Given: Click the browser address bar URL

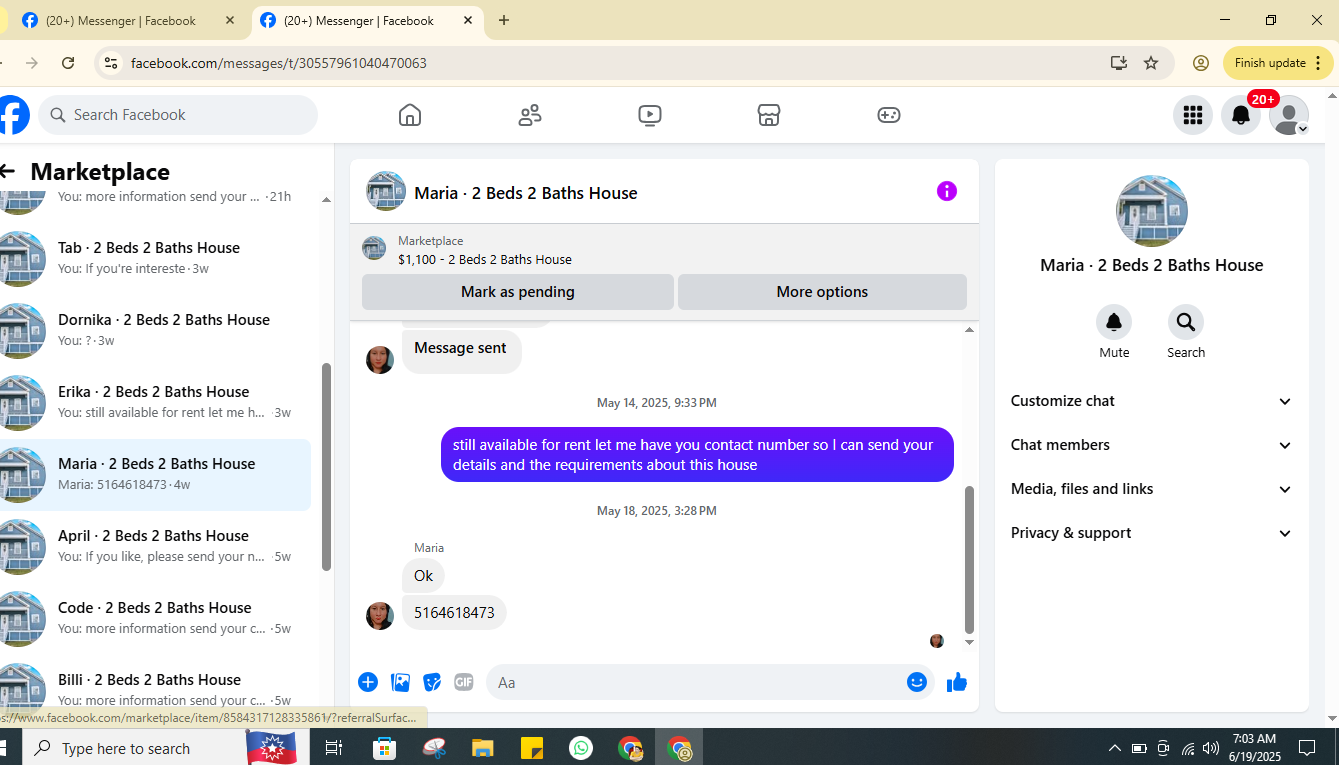Looking at the screenshot, I should [279, 63].
